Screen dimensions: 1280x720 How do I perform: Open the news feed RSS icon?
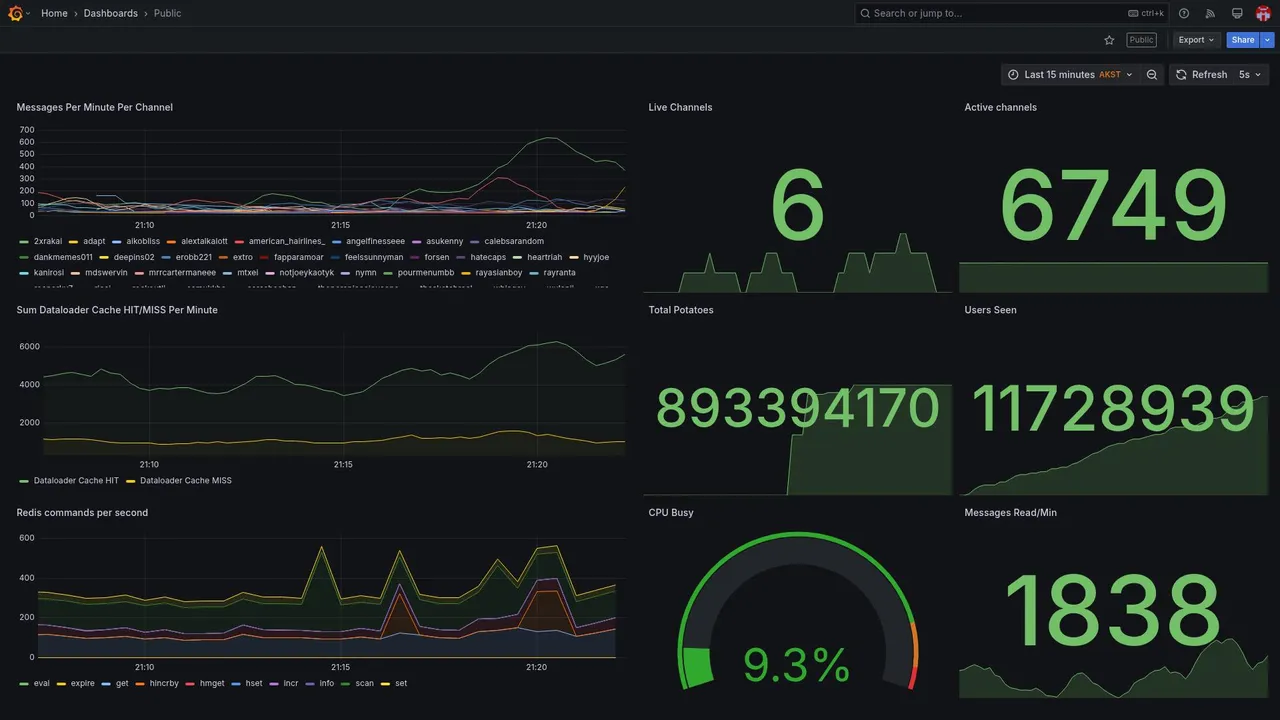coord(1210,13)
